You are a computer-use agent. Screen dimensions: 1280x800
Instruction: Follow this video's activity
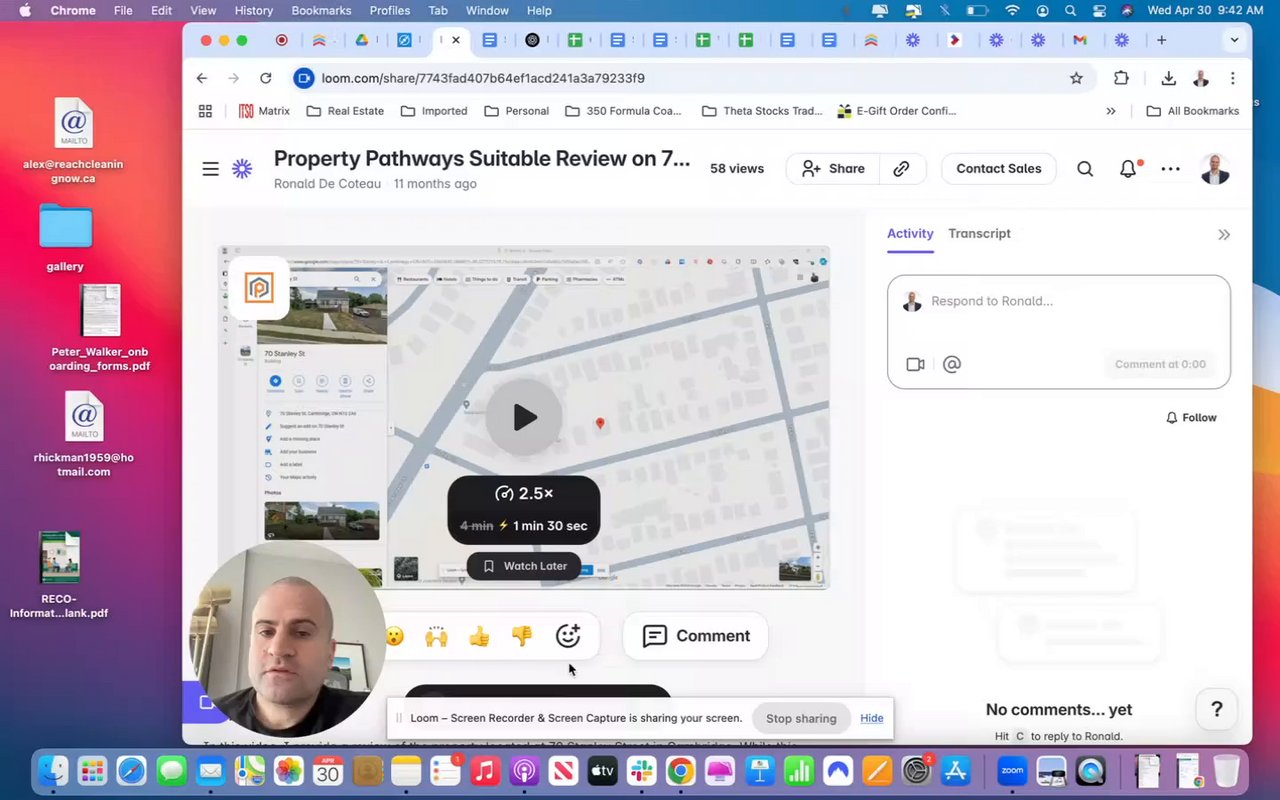tap(1191, 418)
